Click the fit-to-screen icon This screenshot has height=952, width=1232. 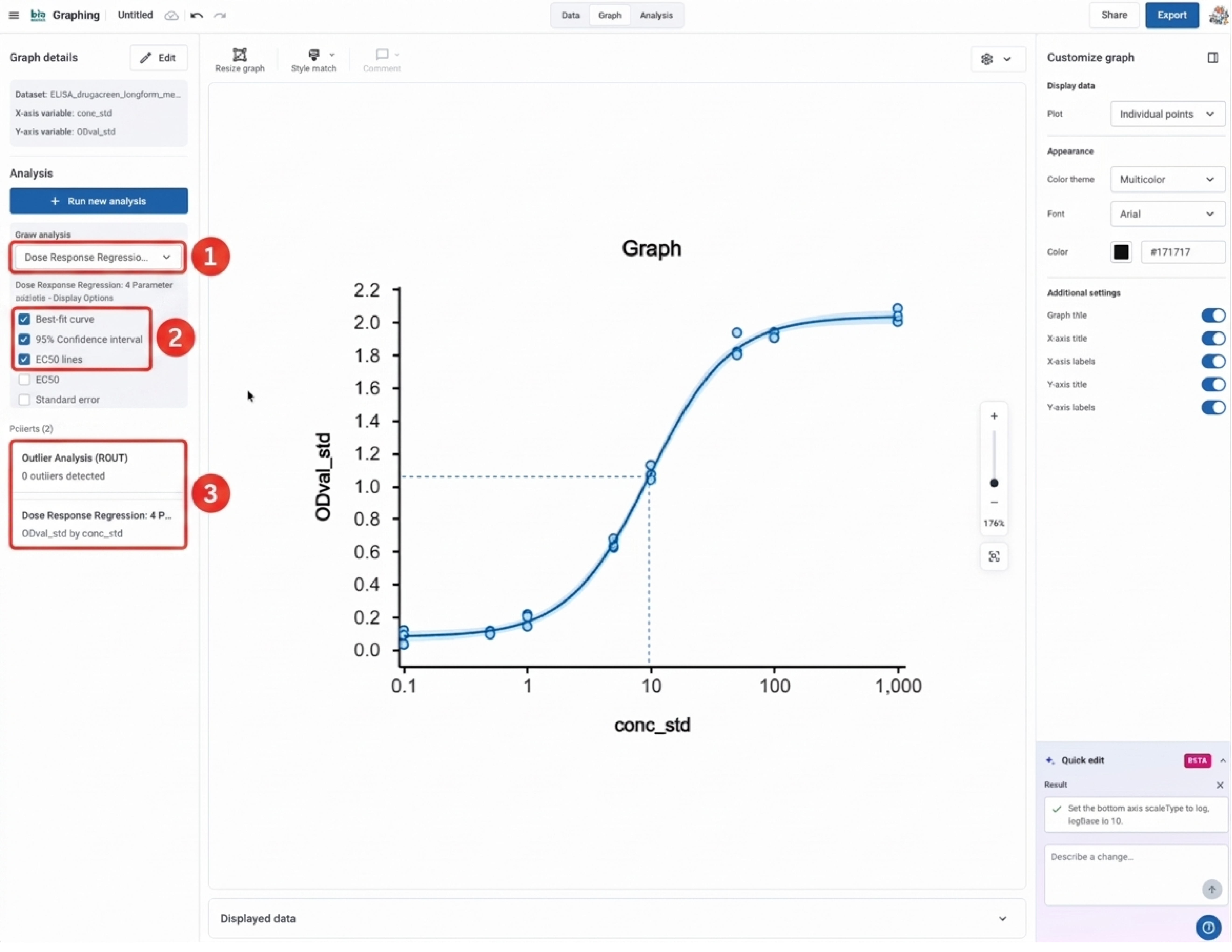tap(995, 557)
